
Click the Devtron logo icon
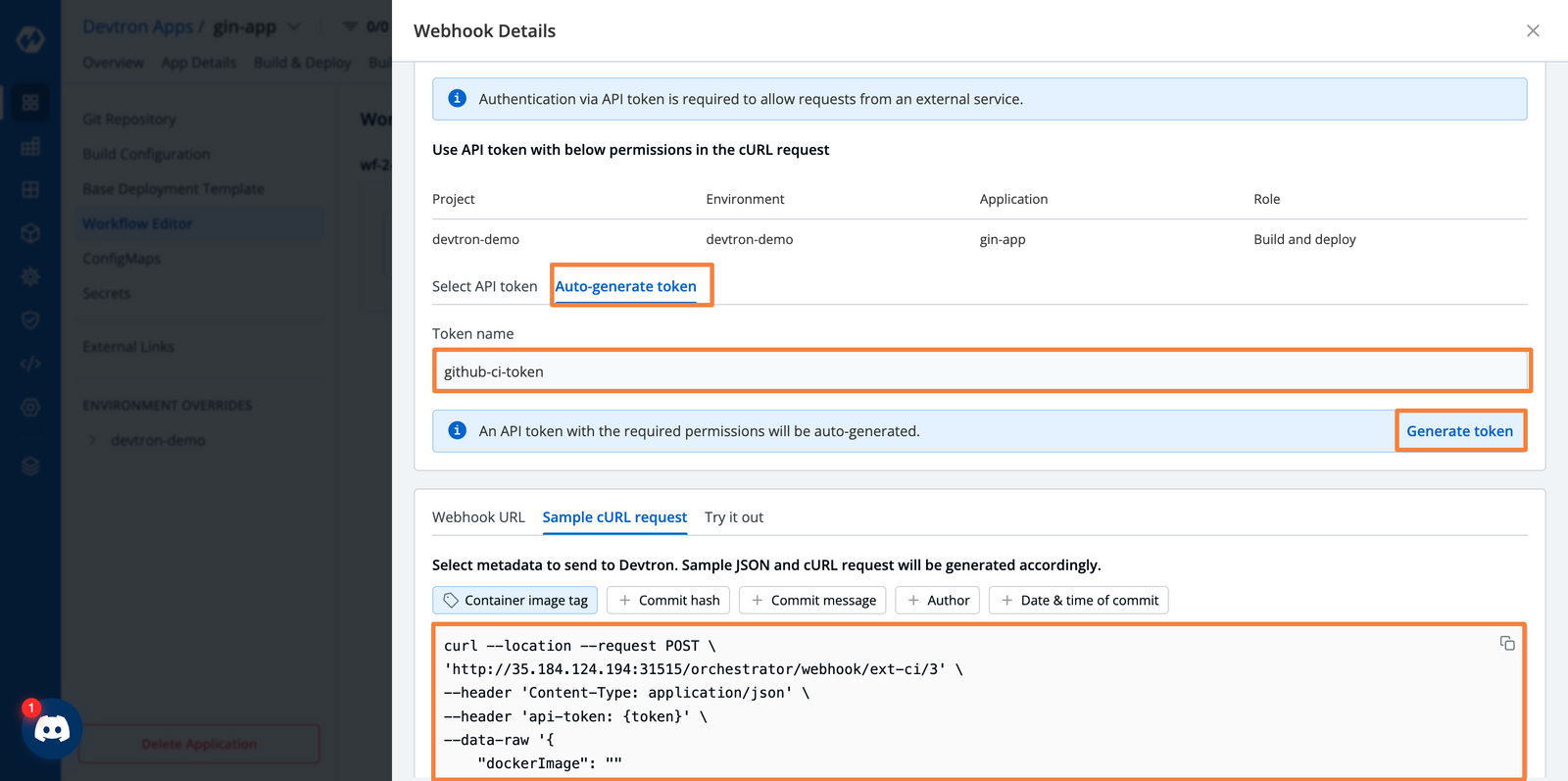[x=30, y=39]
